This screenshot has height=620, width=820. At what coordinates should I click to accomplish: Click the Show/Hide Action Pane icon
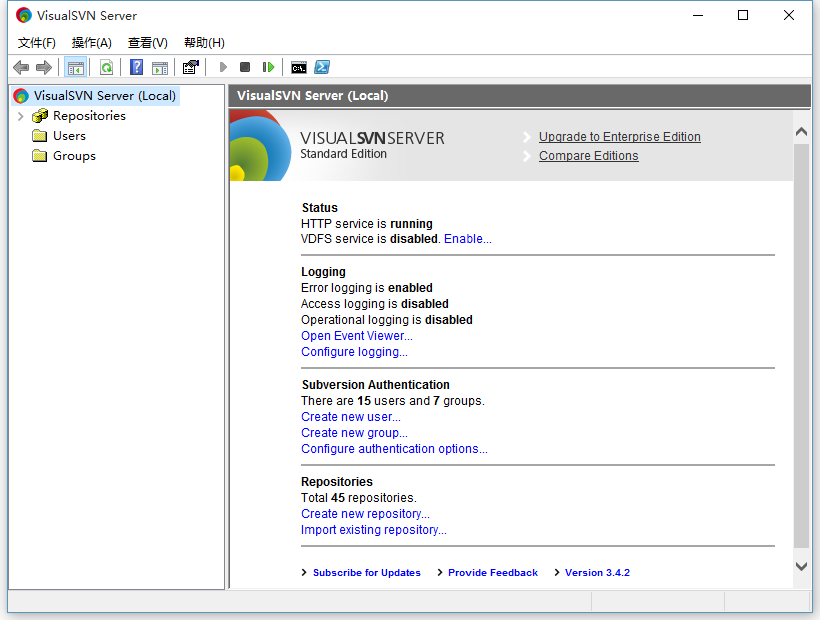(x=160, y=67)
